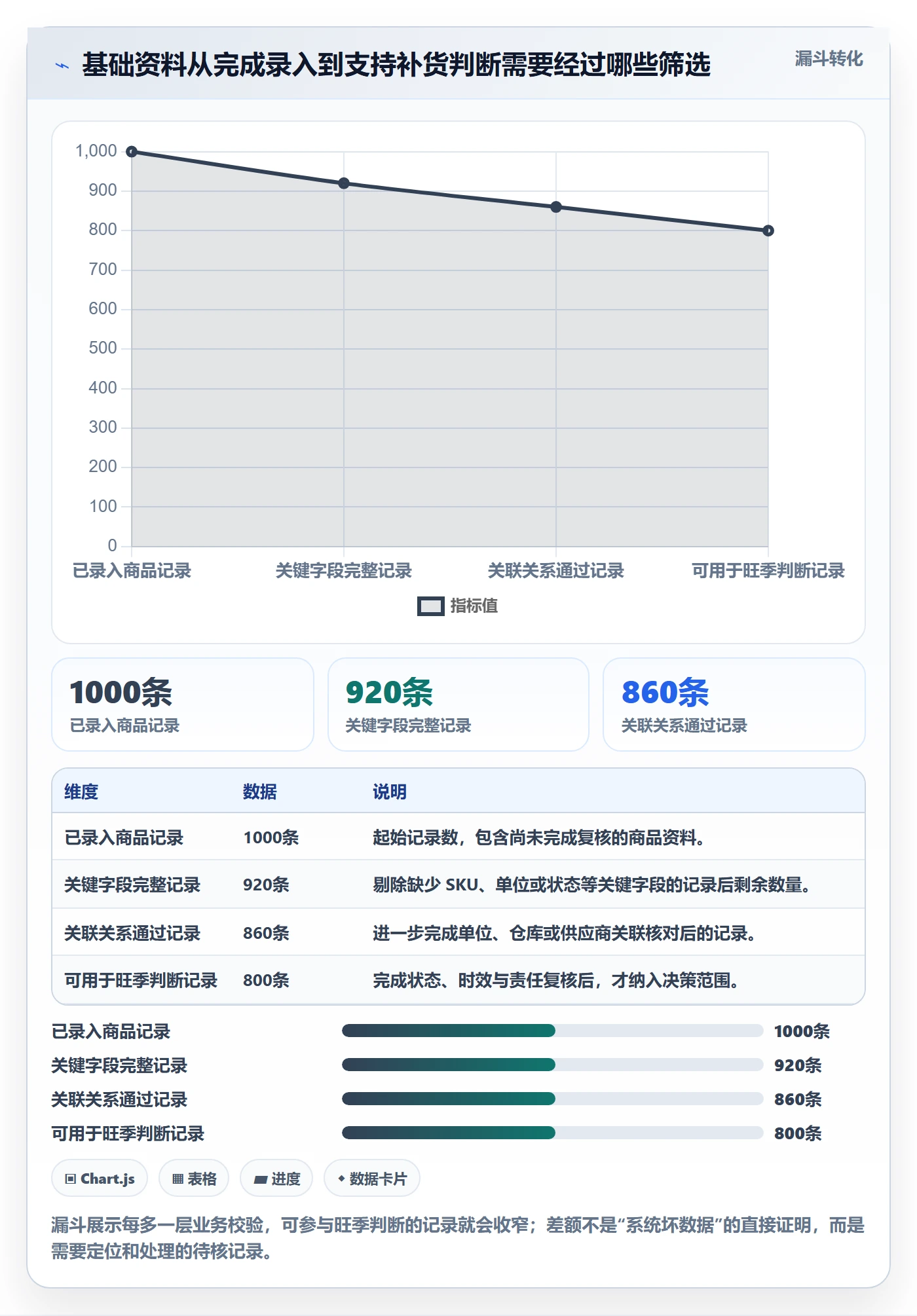Image resolution: width=917 pixels, height=1316 pixels.
Task: Click the 数据卡片 tag chip
Action: [372, 1179]
